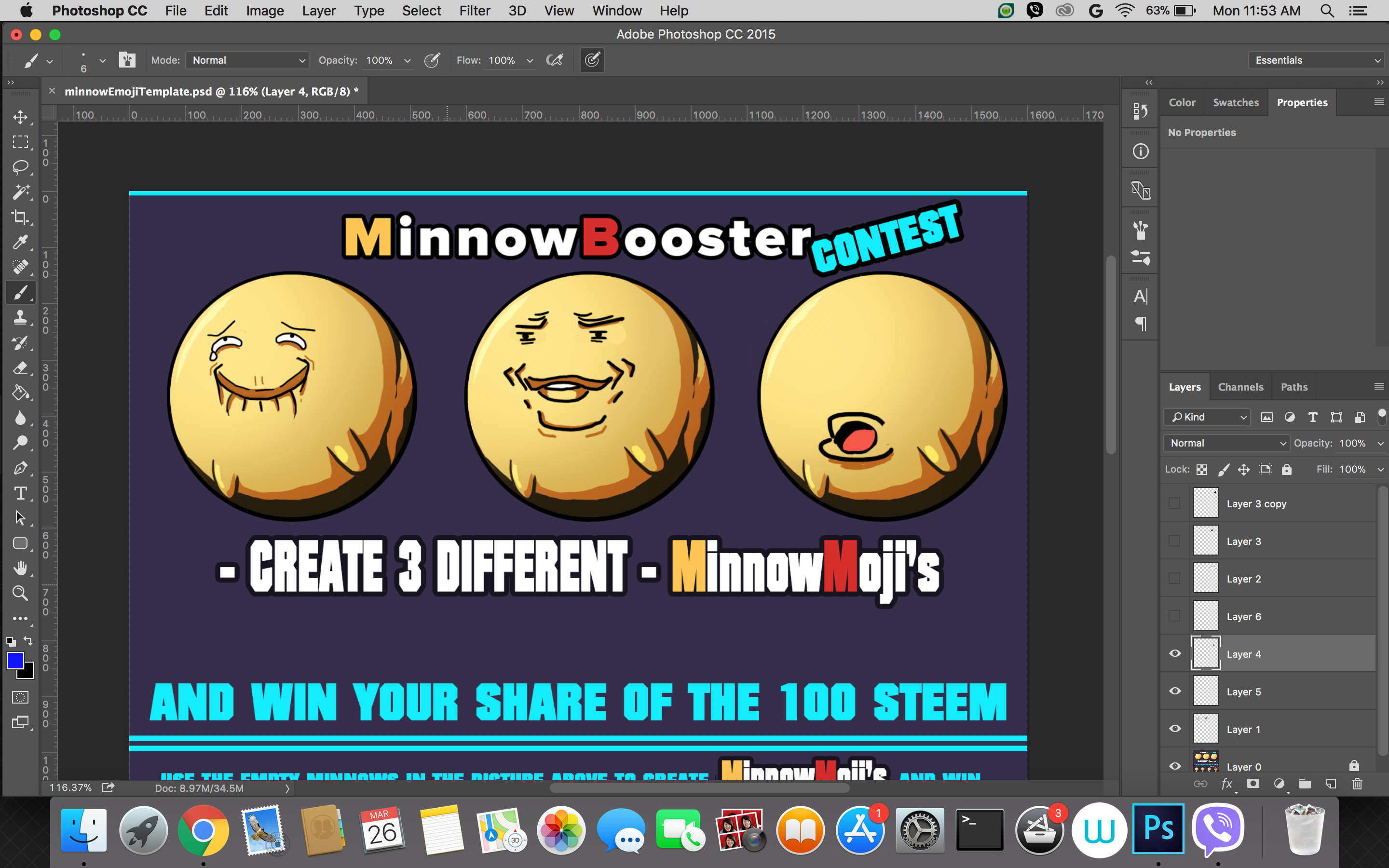The image size is (1389, 868).
Task: Switch to the Paths tab
Action: click(1296, 386)
